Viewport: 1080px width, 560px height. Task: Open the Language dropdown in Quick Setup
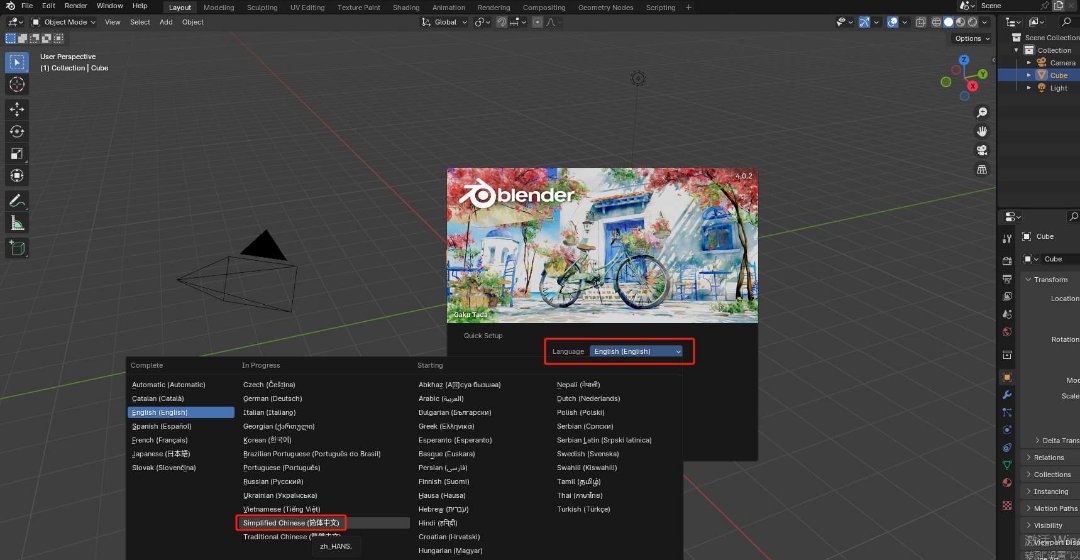pyautogui.click(x=636, y=351)
